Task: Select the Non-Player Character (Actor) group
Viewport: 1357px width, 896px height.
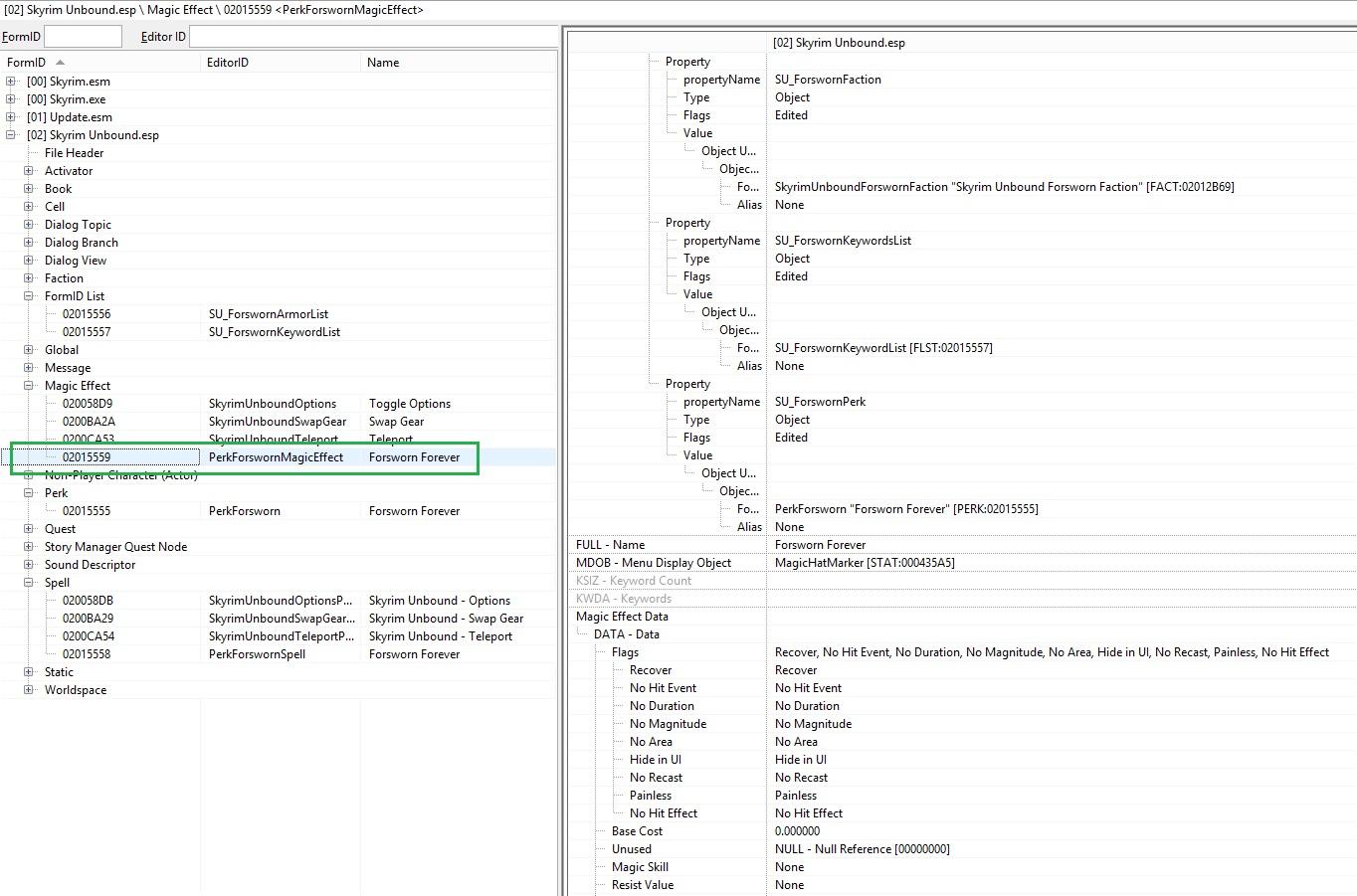Action: point(120,475)
